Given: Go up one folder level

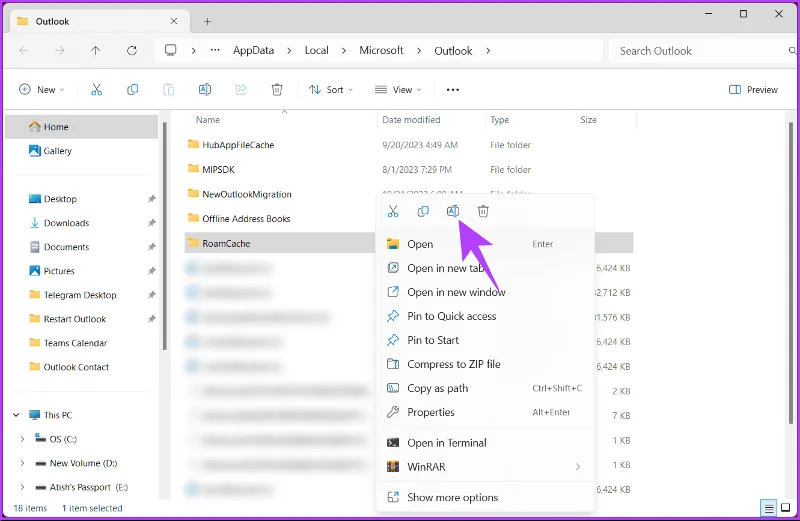Looking at the screenshot, I should (x=95, y=51).
